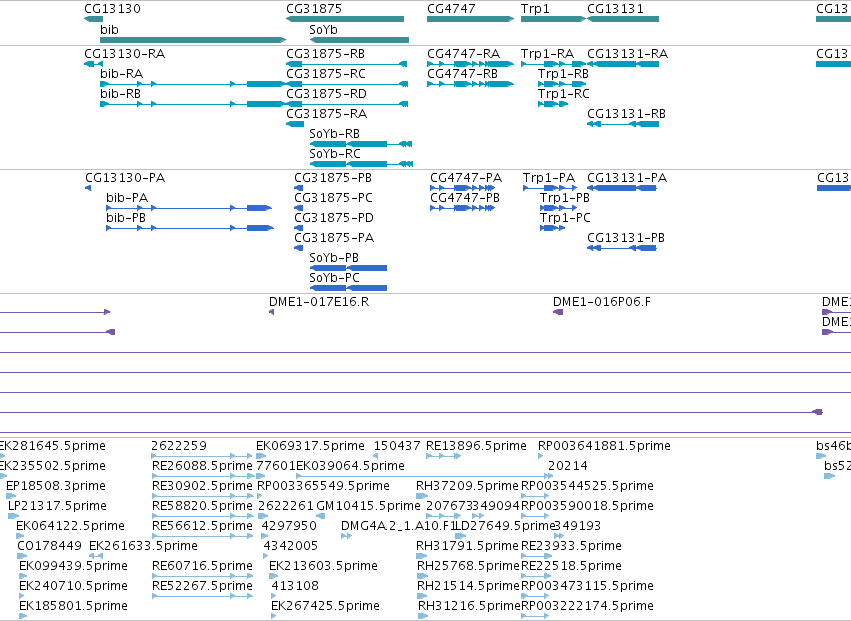Screen dimensions: 851x621
Task: Select EST label EP18508.3prime
Action: (56, 486)
